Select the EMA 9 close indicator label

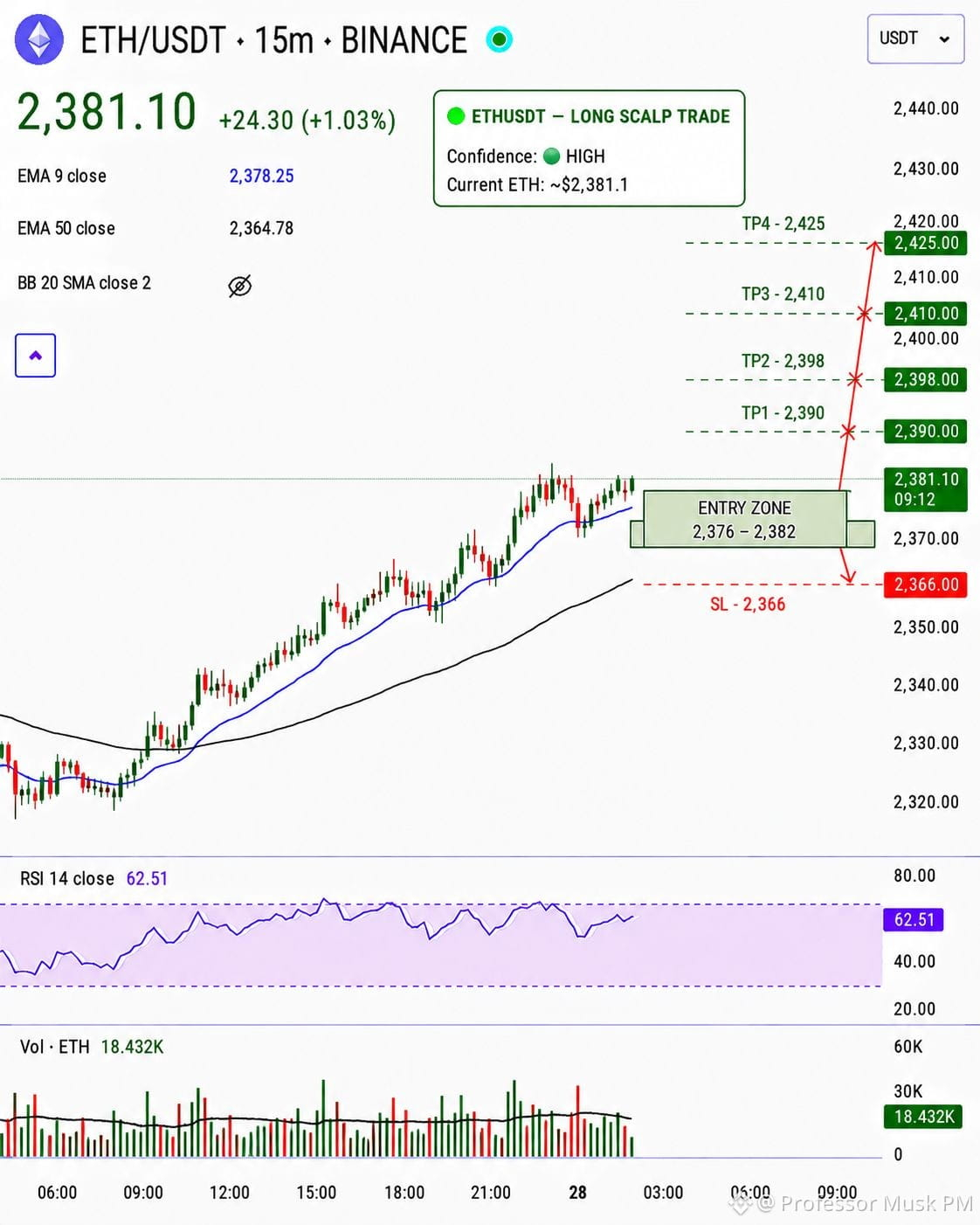tap(62, 176)
